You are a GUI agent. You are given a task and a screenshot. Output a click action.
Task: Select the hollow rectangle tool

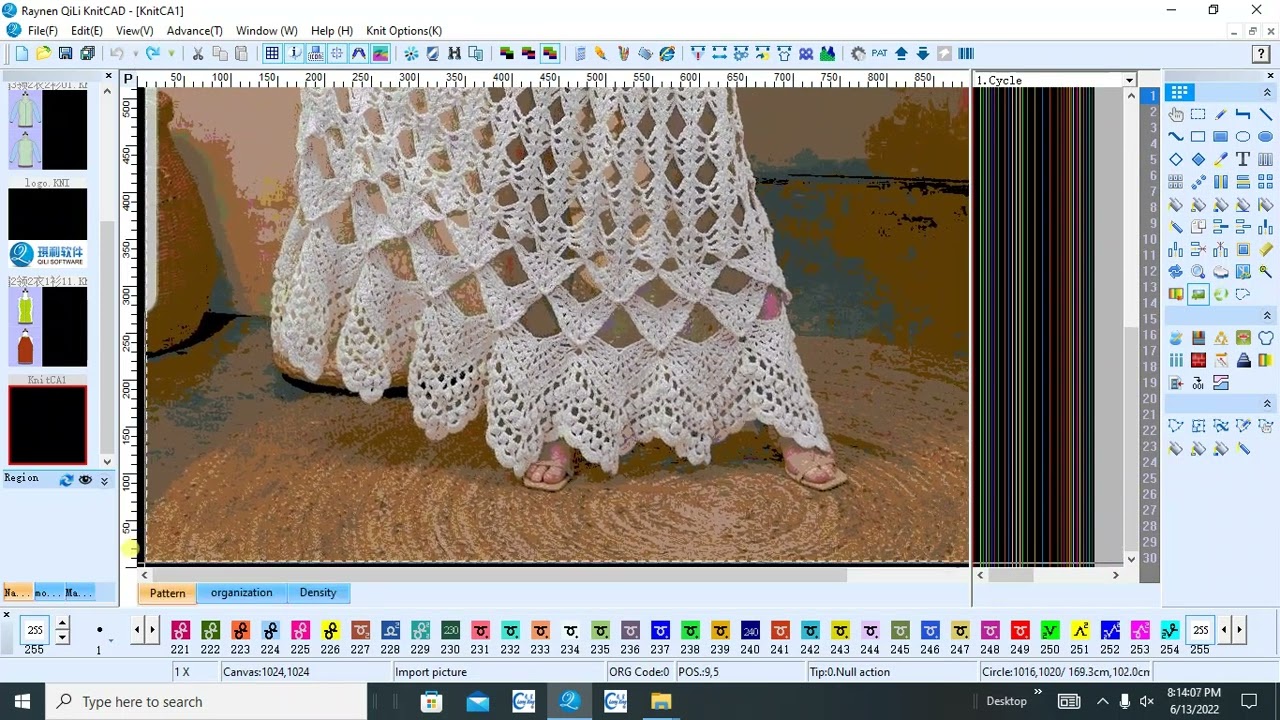[1198, 137]
